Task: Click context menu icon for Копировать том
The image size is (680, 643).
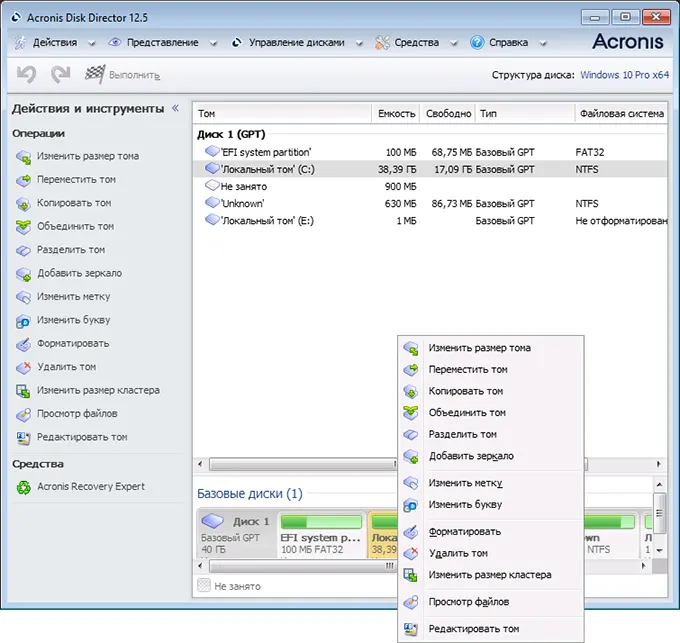Action: pos(411,392)
